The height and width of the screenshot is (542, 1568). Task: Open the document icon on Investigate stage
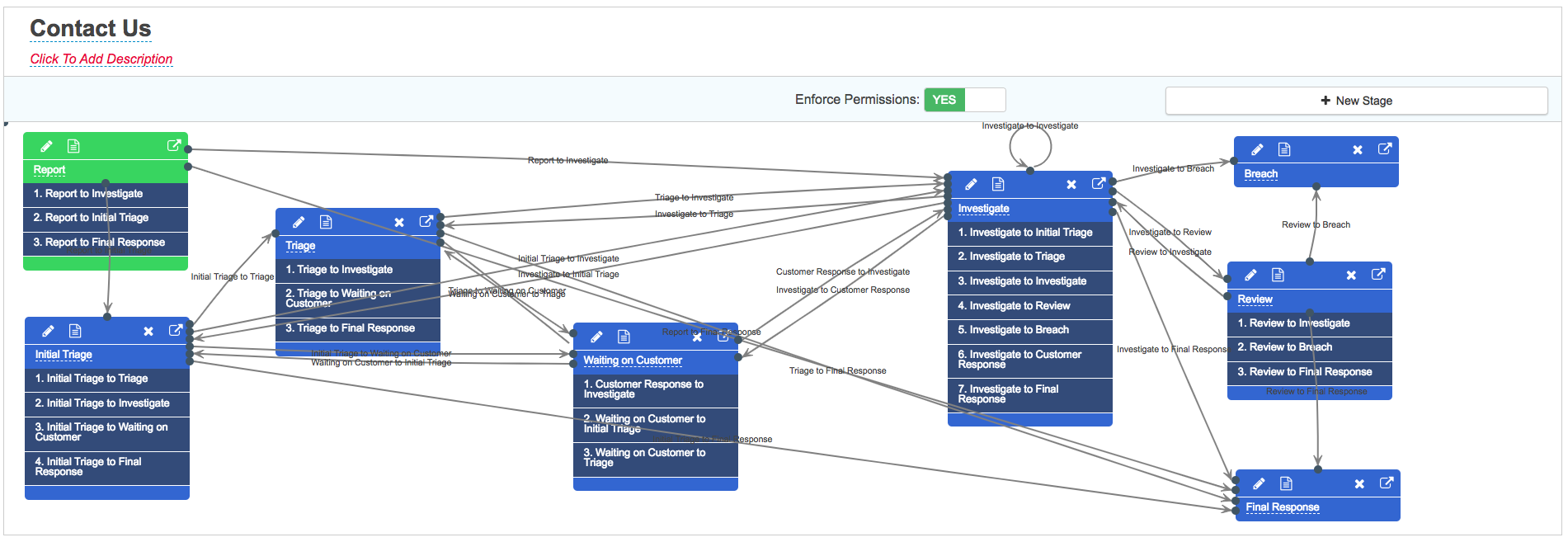point(998,184)
